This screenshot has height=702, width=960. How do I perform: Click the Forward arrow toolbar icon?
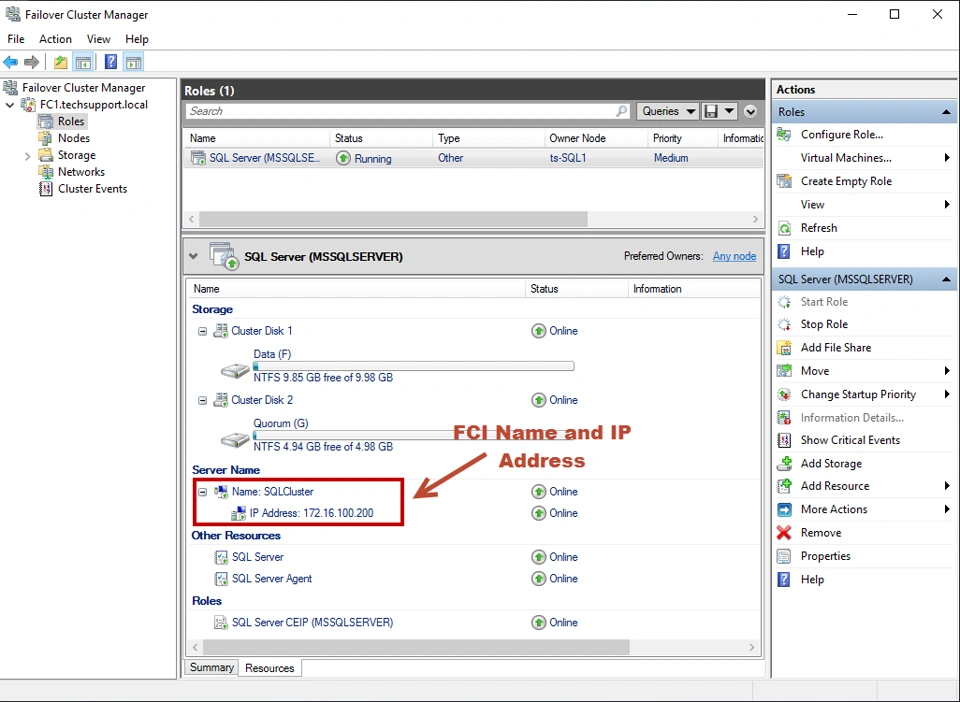(x=31, y=62)
